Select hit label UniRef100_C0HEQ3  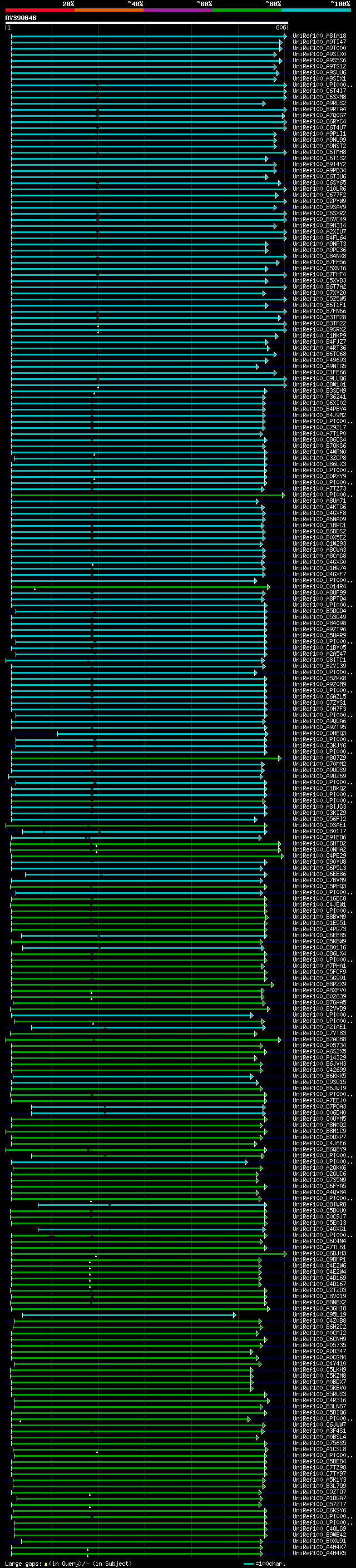[319, 734]
